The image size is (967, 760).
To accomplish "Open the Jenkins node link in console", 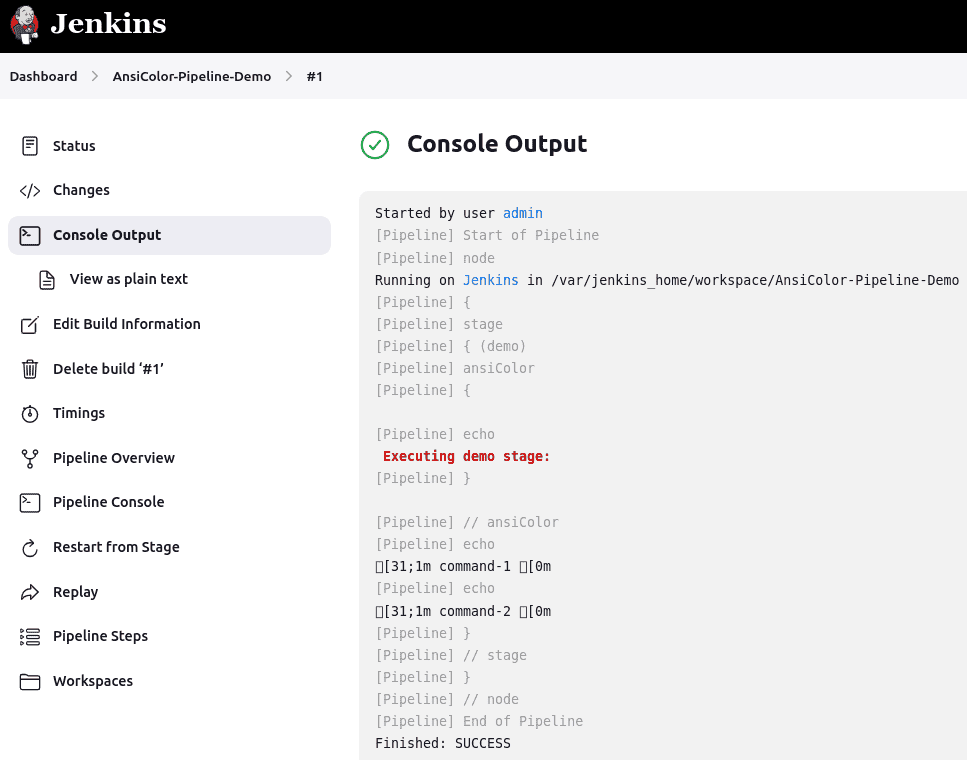I will click(x=490, y=280).
